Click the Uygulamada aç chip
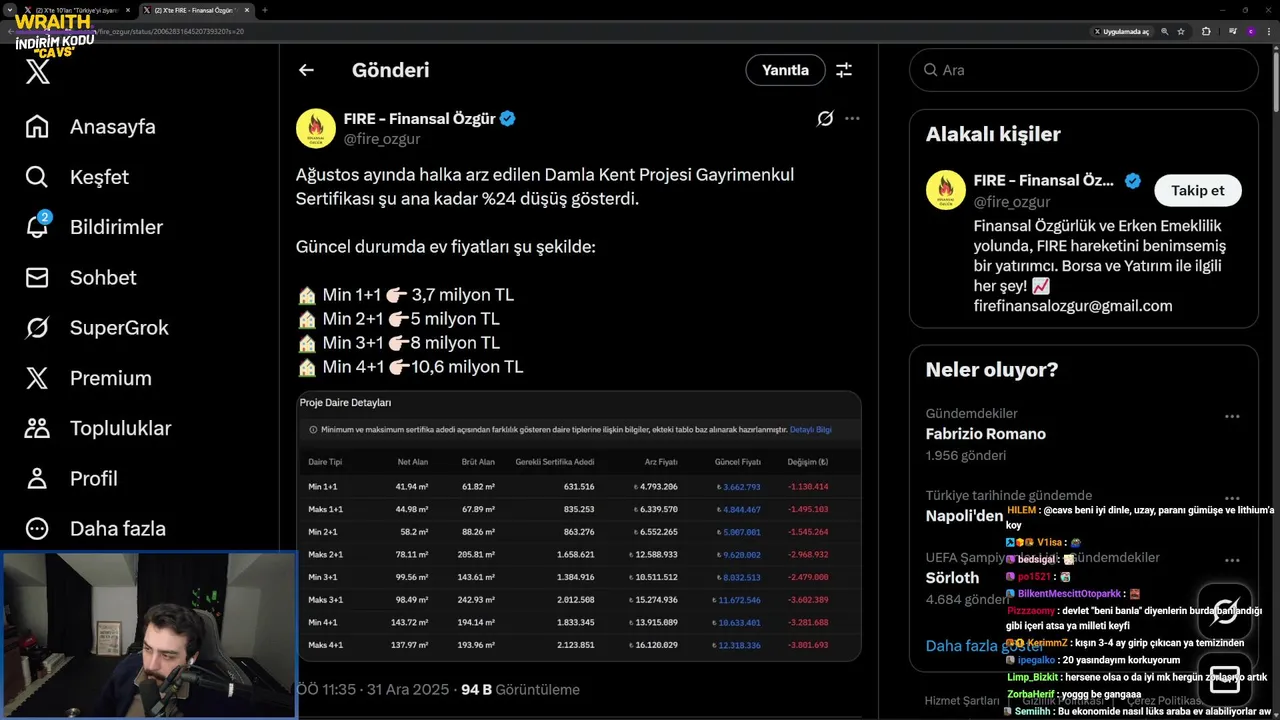Image resolution: width=1280 pixels, height=720 pixels. [1123, 31]
